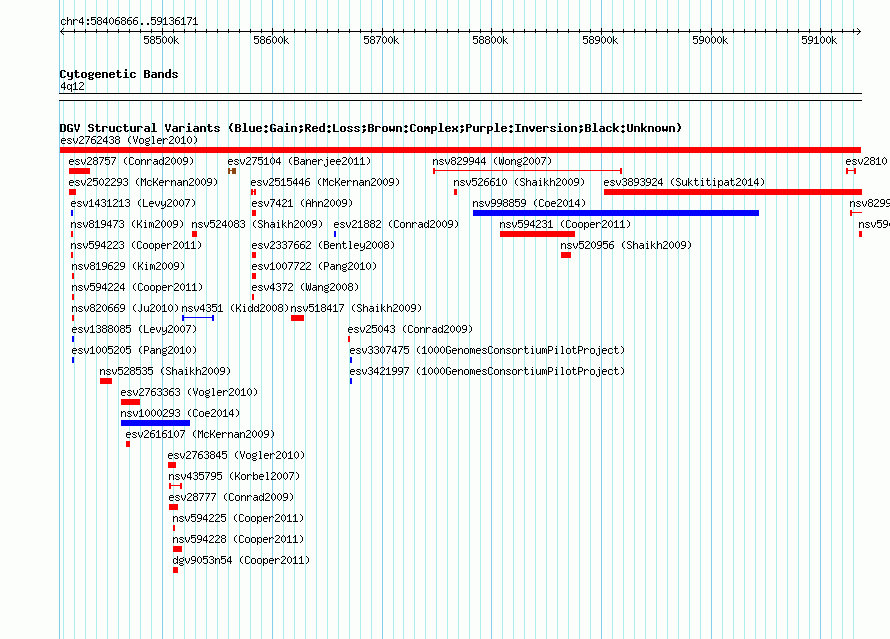Viewport: 890px width, 639px height.
Task: Select the blue nsv1000293 gain bar
Action: click(x=156, y=423)
